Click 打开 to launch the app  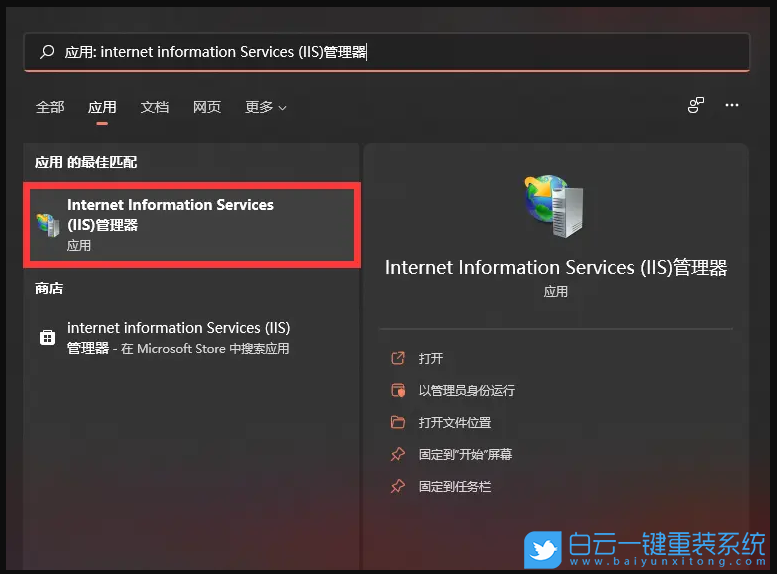[x=431, y=358]
